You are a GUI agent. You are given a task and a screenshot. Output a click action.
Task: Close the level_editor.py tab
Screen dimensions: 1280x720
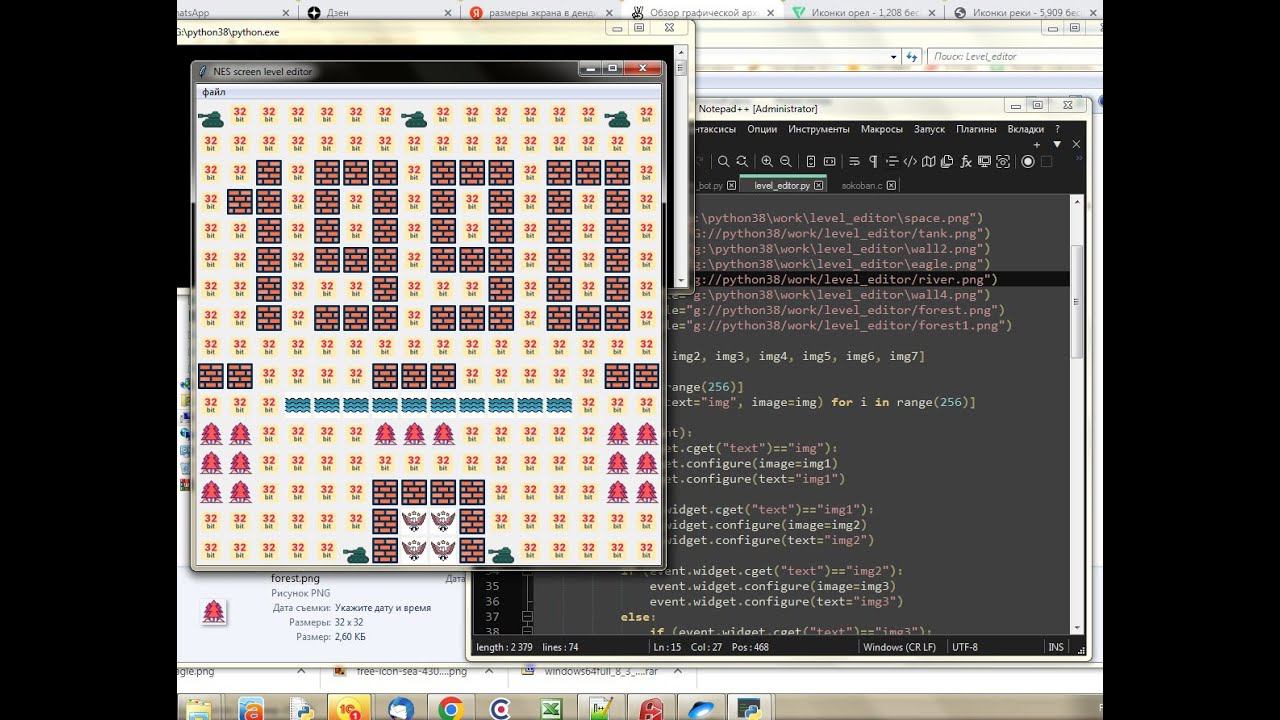819,185
